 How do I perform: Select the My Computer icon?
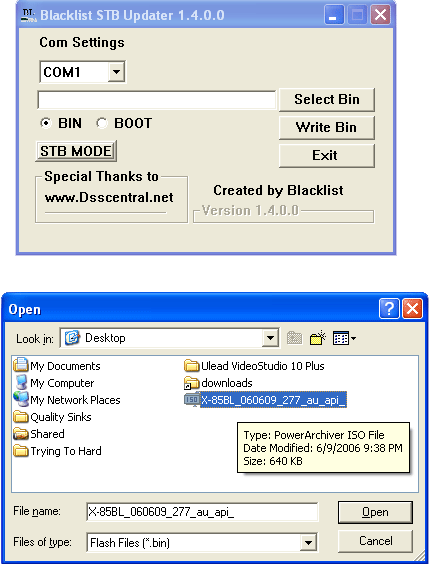pos(21,382)
